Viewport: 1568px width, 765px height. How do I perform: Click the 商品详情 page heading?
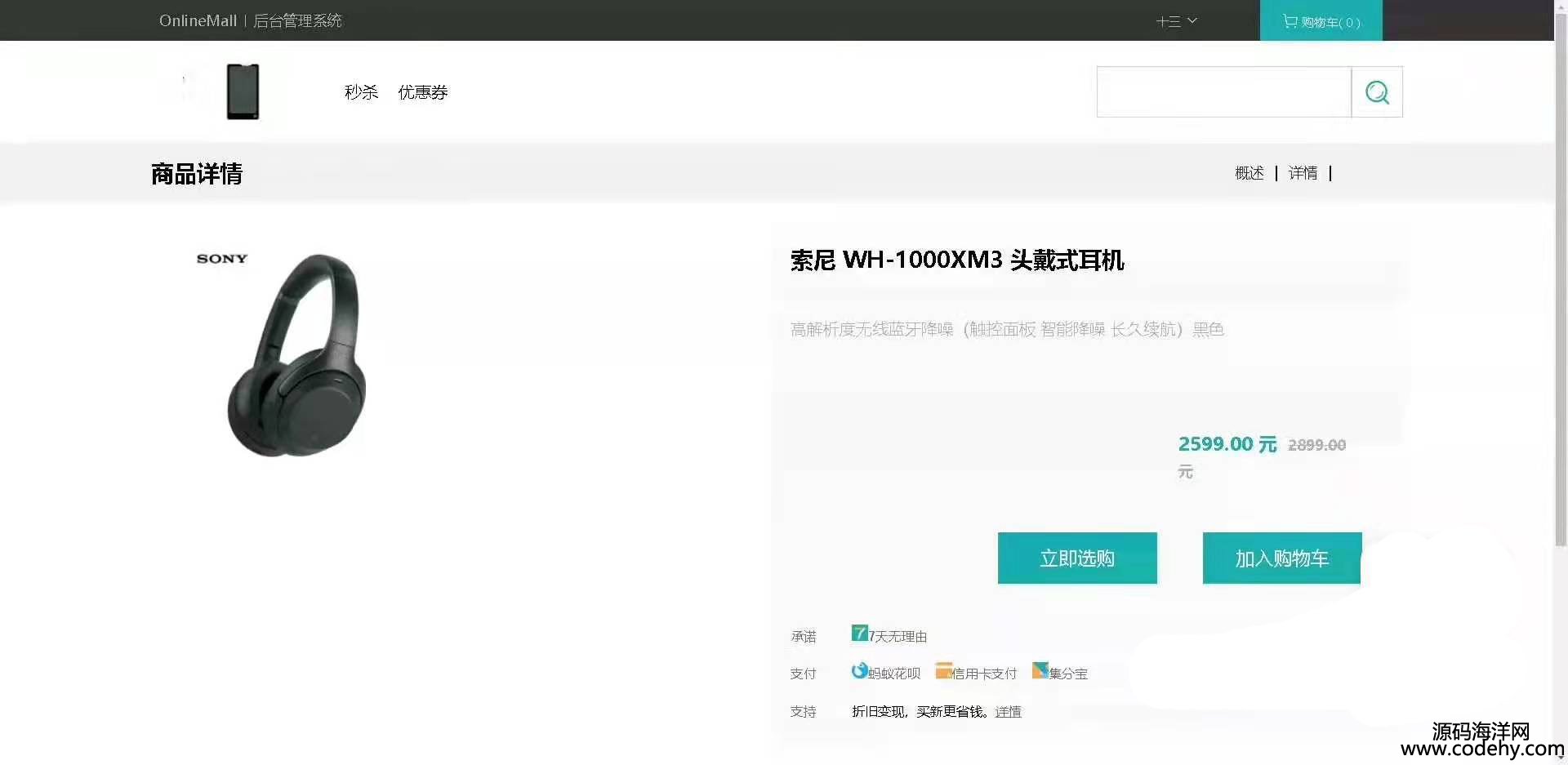click(x=197, y=174)
